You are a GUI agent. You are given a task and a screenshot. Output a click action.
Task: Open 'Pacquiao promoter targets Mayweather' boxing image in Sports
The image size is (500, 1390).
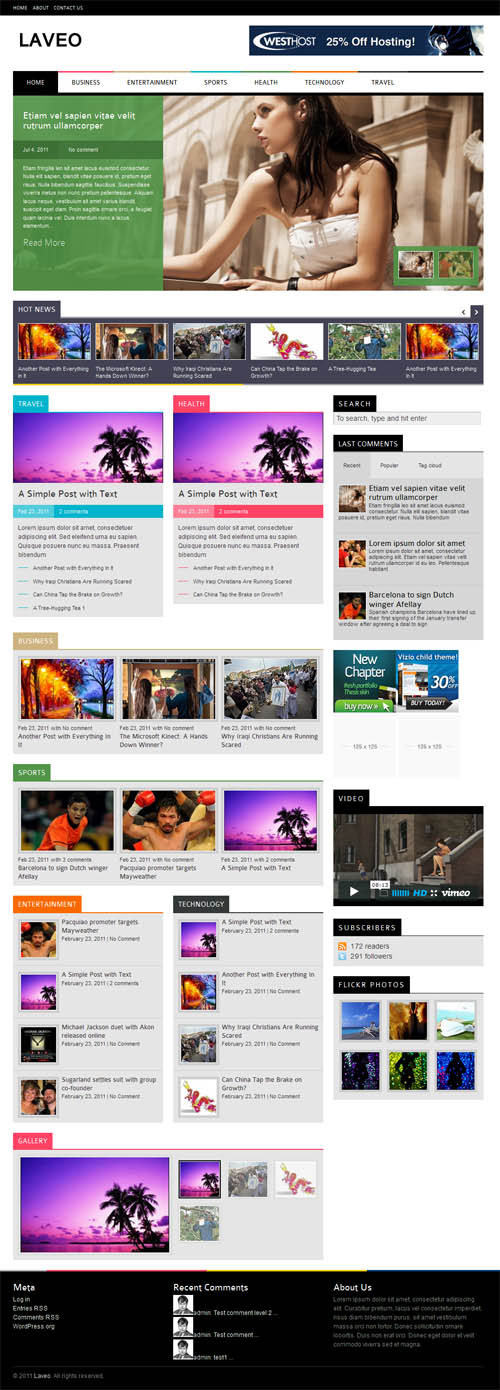point(169,821)
